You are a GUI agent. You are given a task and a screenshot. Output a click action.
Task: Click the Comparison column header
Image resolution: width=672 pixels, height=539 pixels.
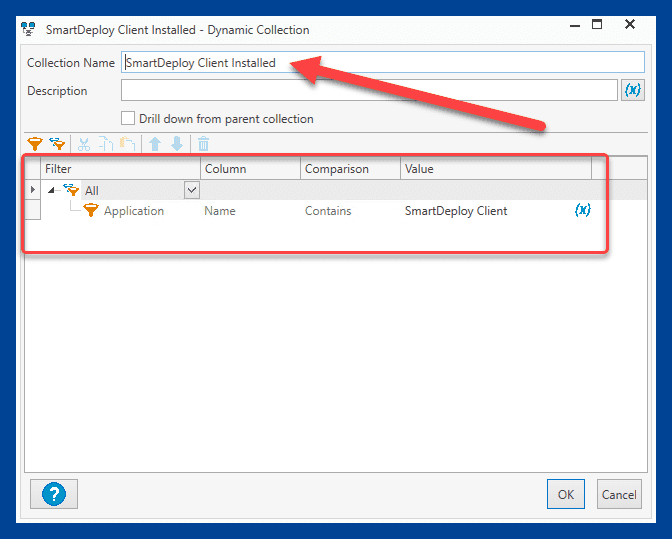tap(350, 169)
